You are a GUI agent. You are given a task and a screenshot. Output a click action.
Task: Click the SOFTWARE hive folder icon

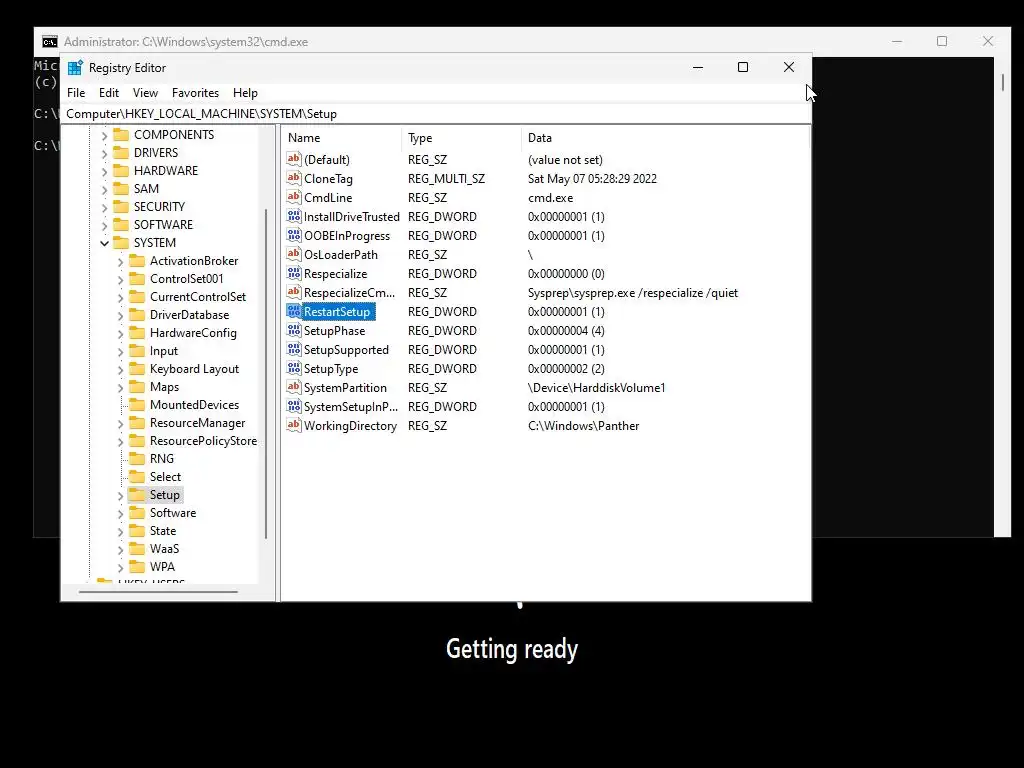[x=121, y=225]
